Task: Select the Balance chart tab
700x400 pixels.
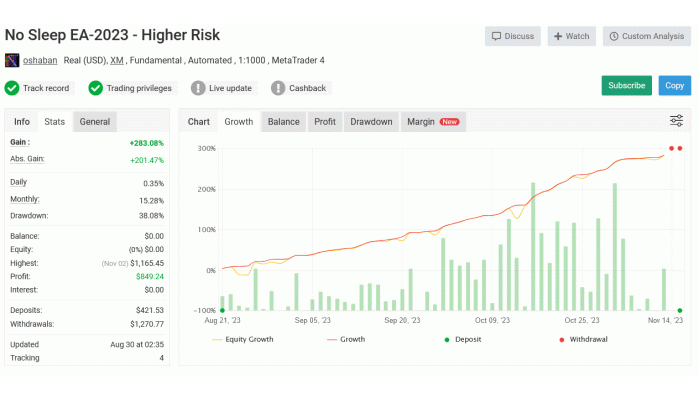Action: 283,122
